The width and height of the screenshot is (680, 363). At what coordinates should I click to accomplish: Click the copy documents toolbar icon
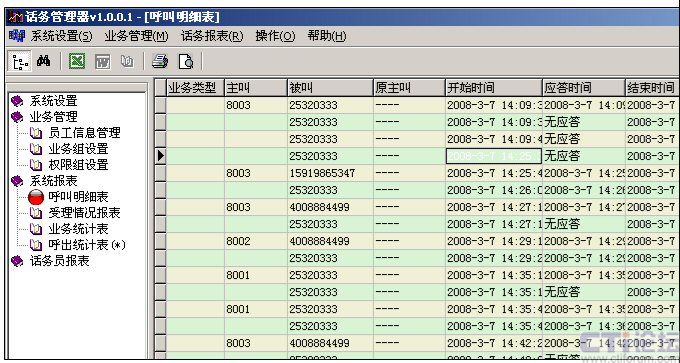coord(127,62)
